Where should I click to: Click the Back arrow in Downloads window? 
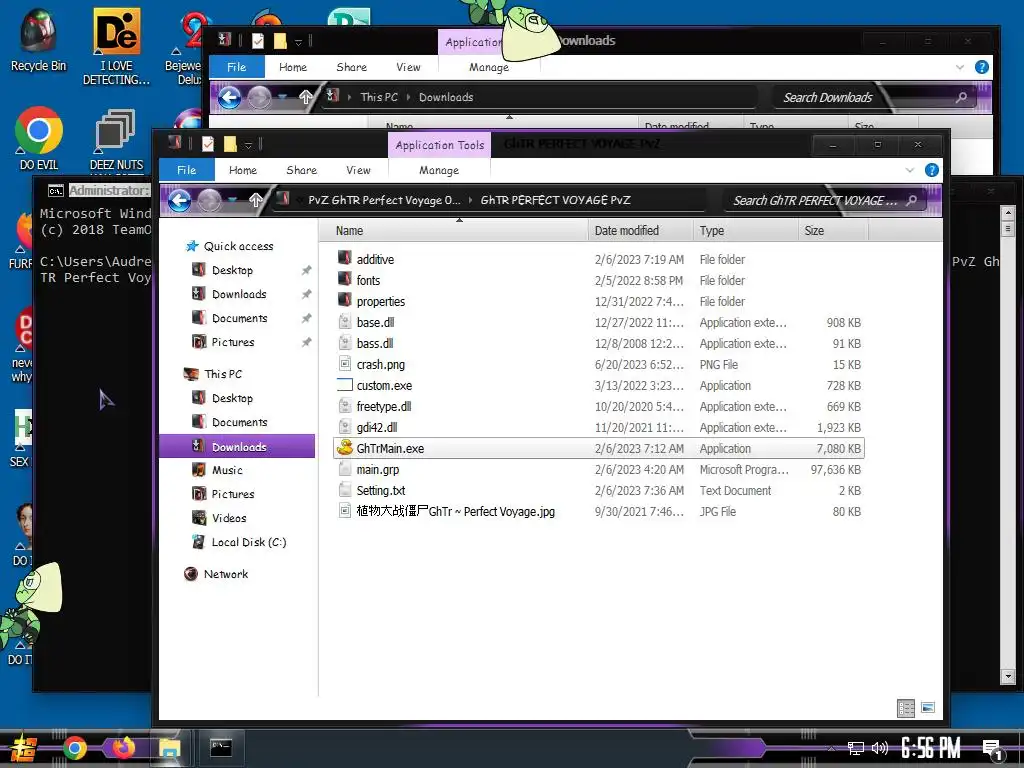point(229,98)
